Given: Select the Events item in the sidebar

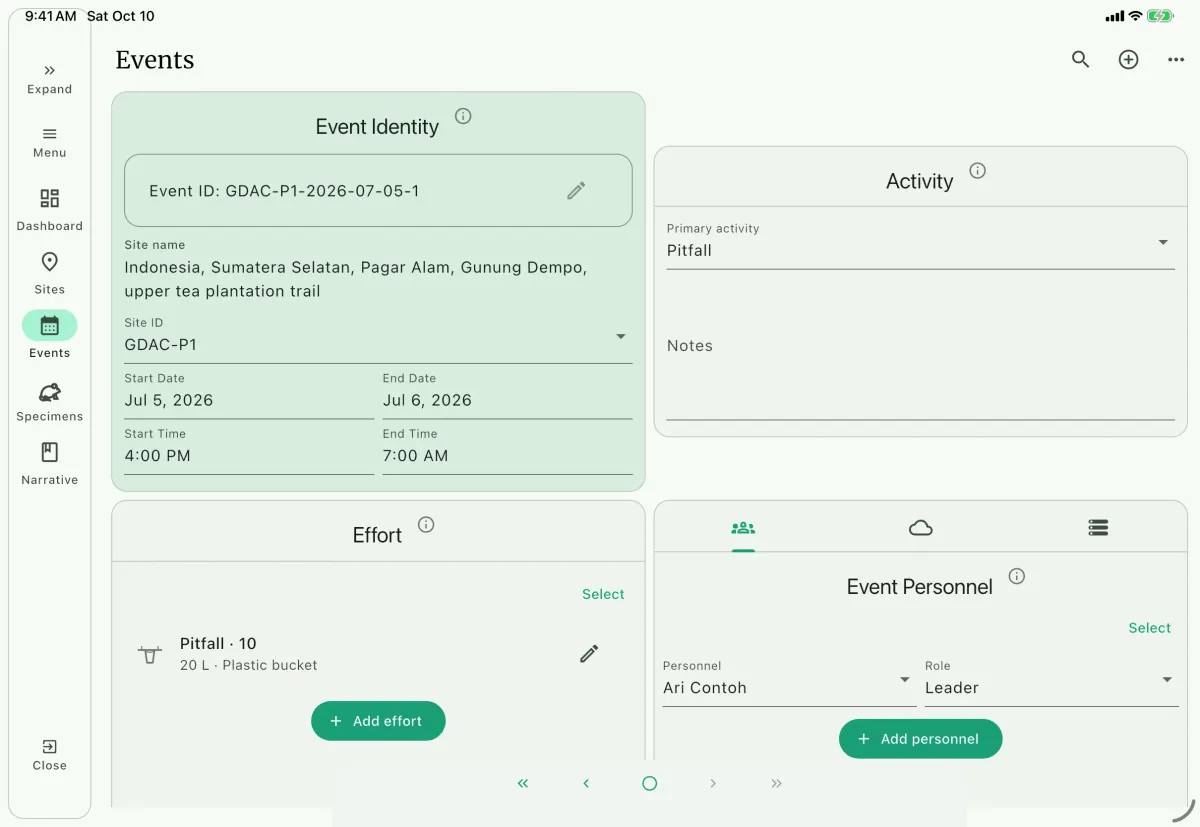Looking at the screenshot, I should [50, 336].
